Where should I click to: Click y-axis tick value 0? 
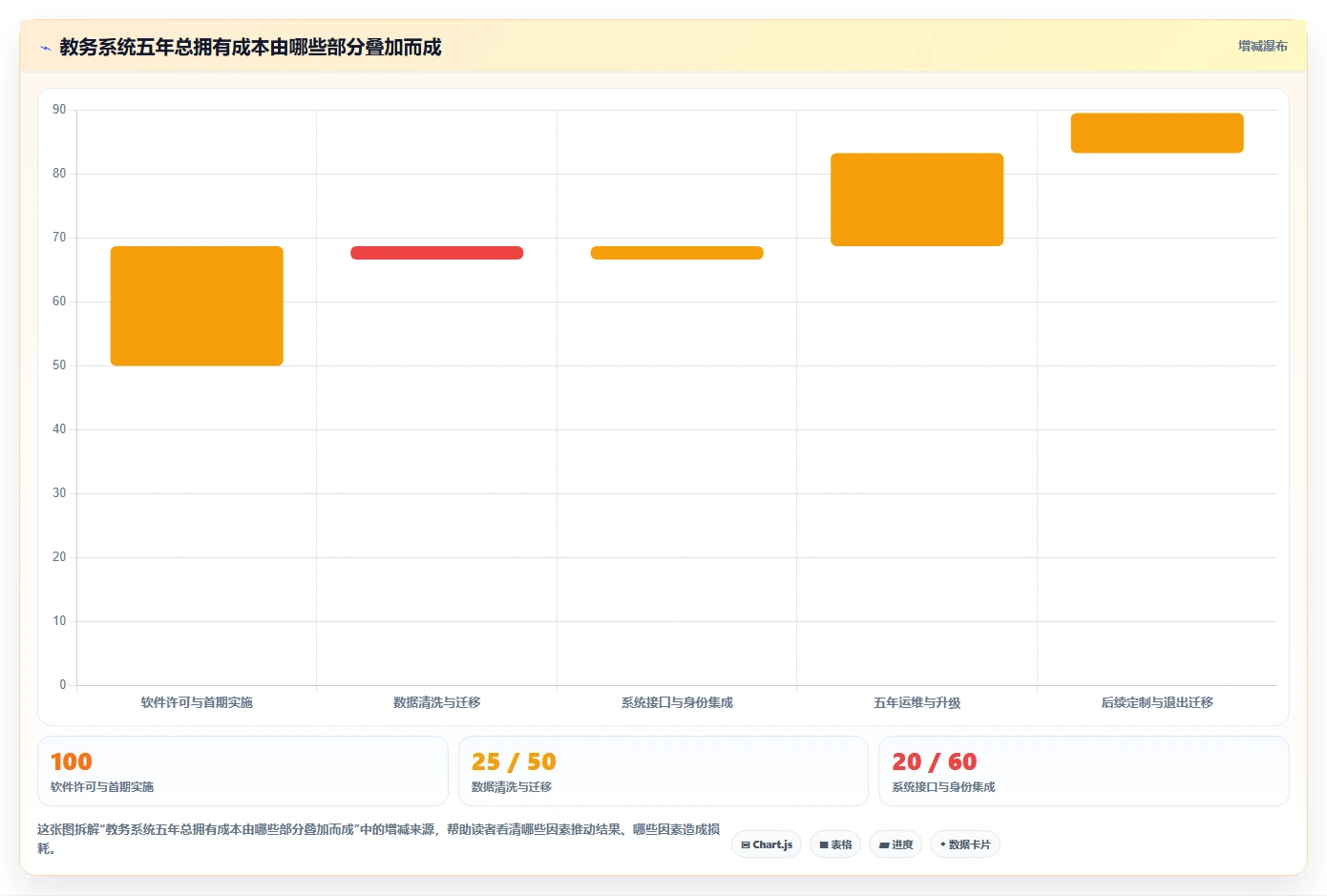(63, 685)
